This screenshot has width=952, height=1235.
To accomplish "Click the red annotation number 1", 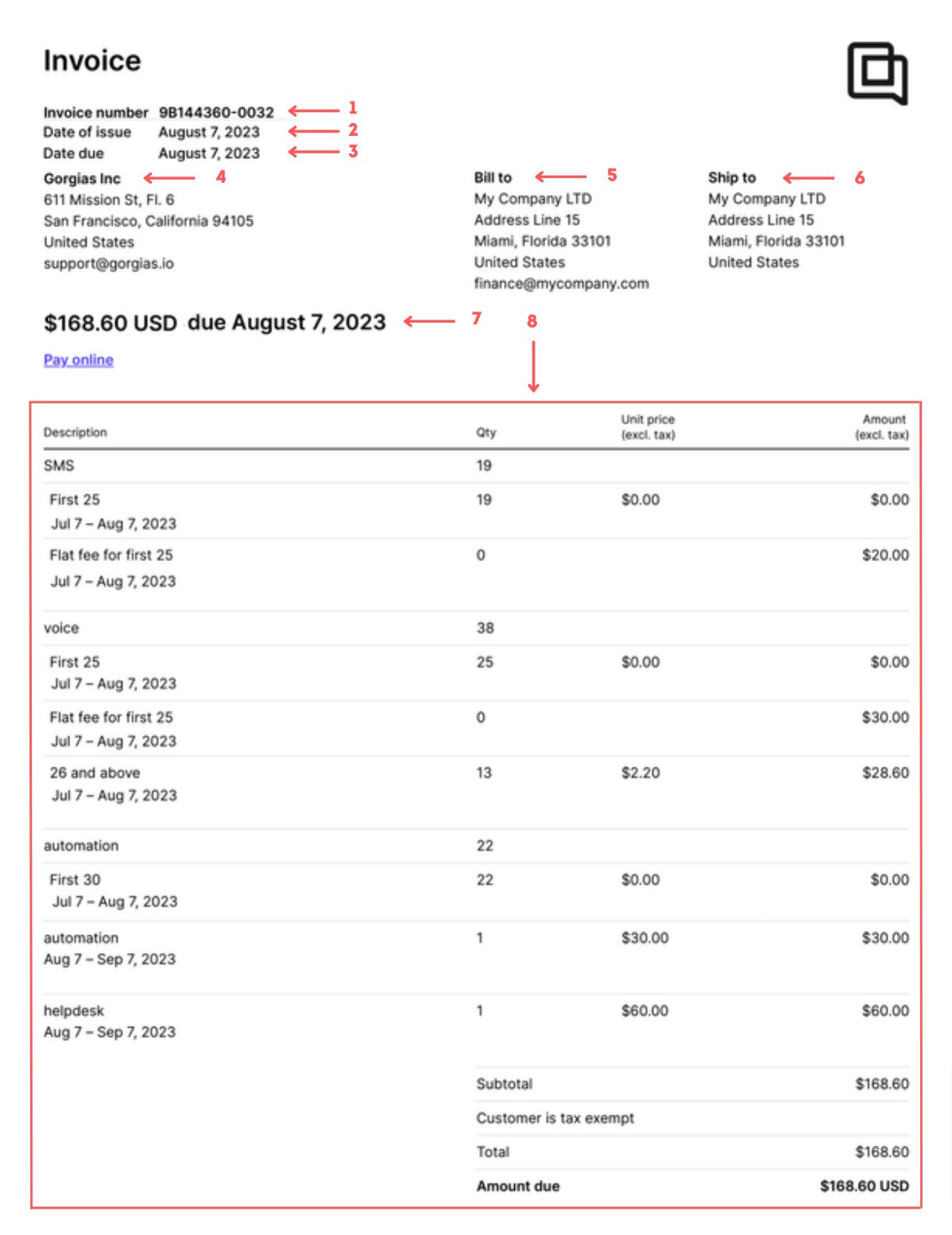I will point(353,108).
